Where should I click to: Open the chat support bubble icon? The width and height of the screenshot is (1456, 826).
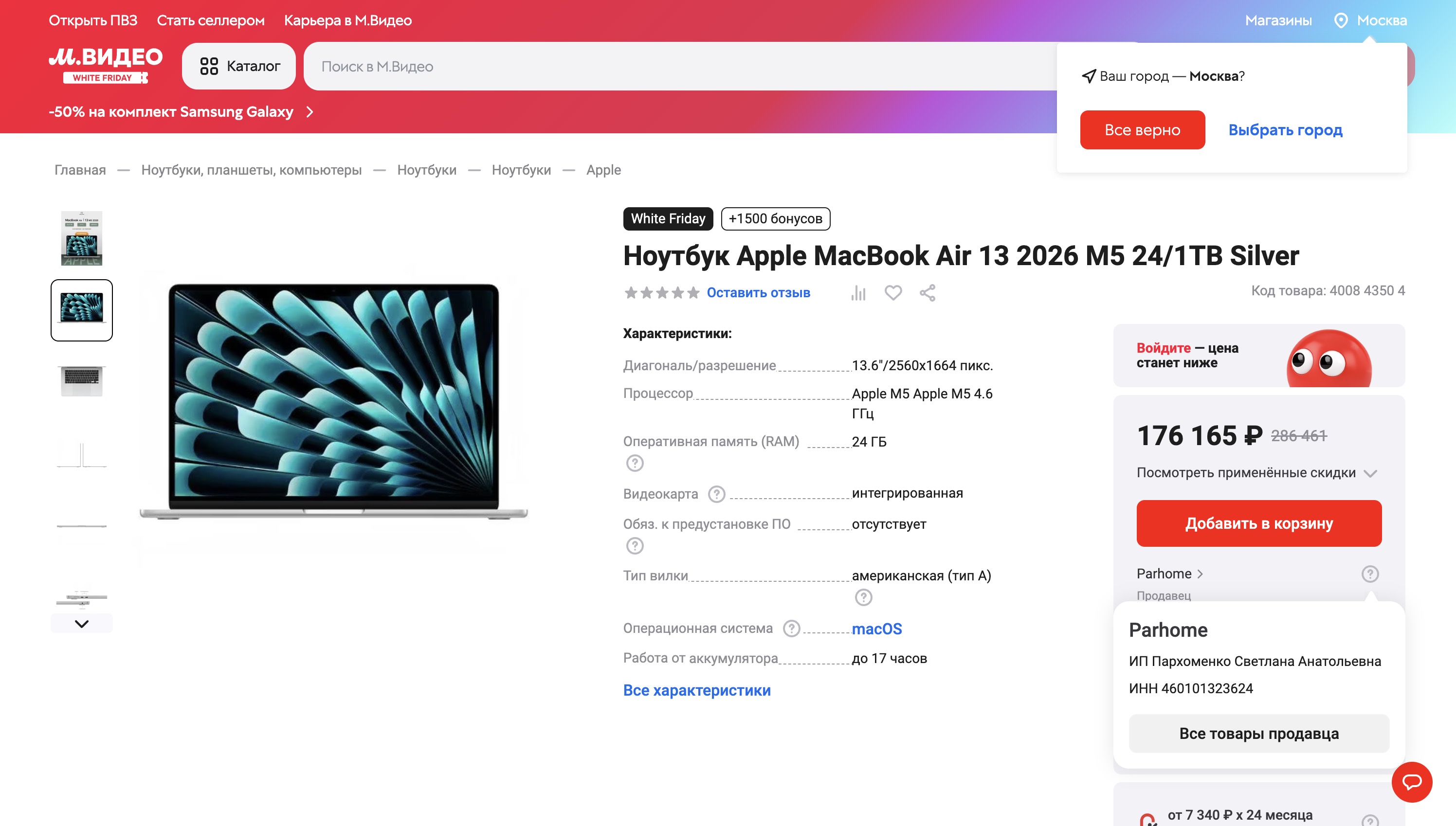click(1412, 782)
